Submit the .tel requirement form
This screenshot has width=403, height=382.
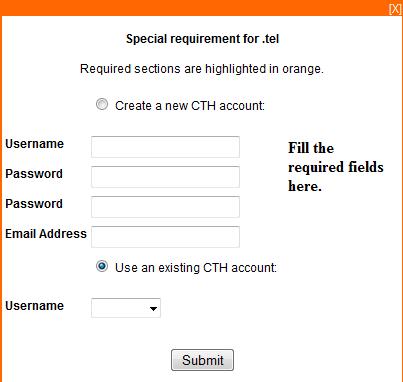[202, 360]
